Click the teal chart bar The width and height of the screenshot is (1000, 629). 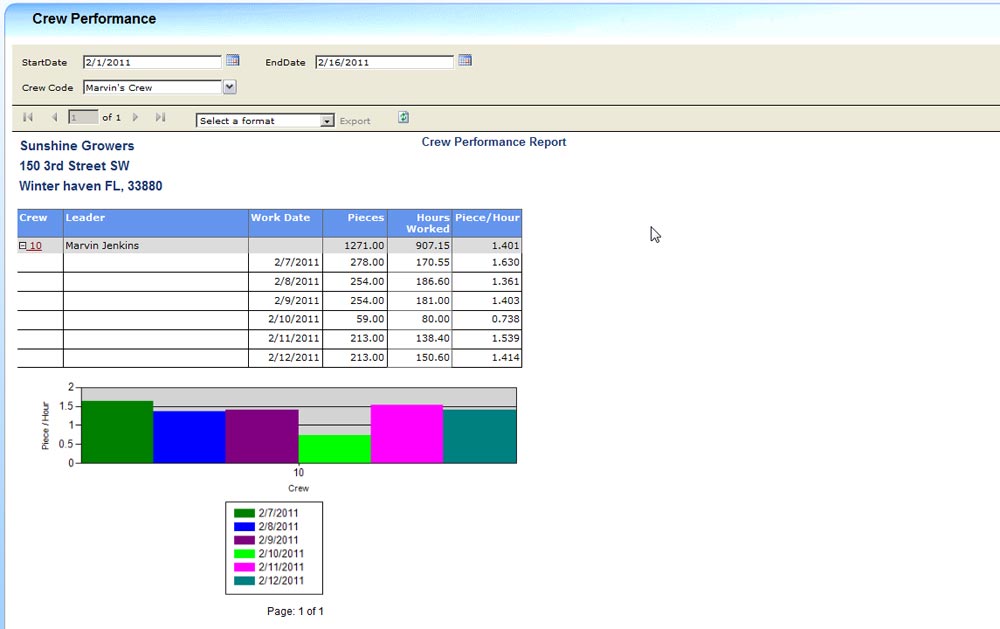480,436
